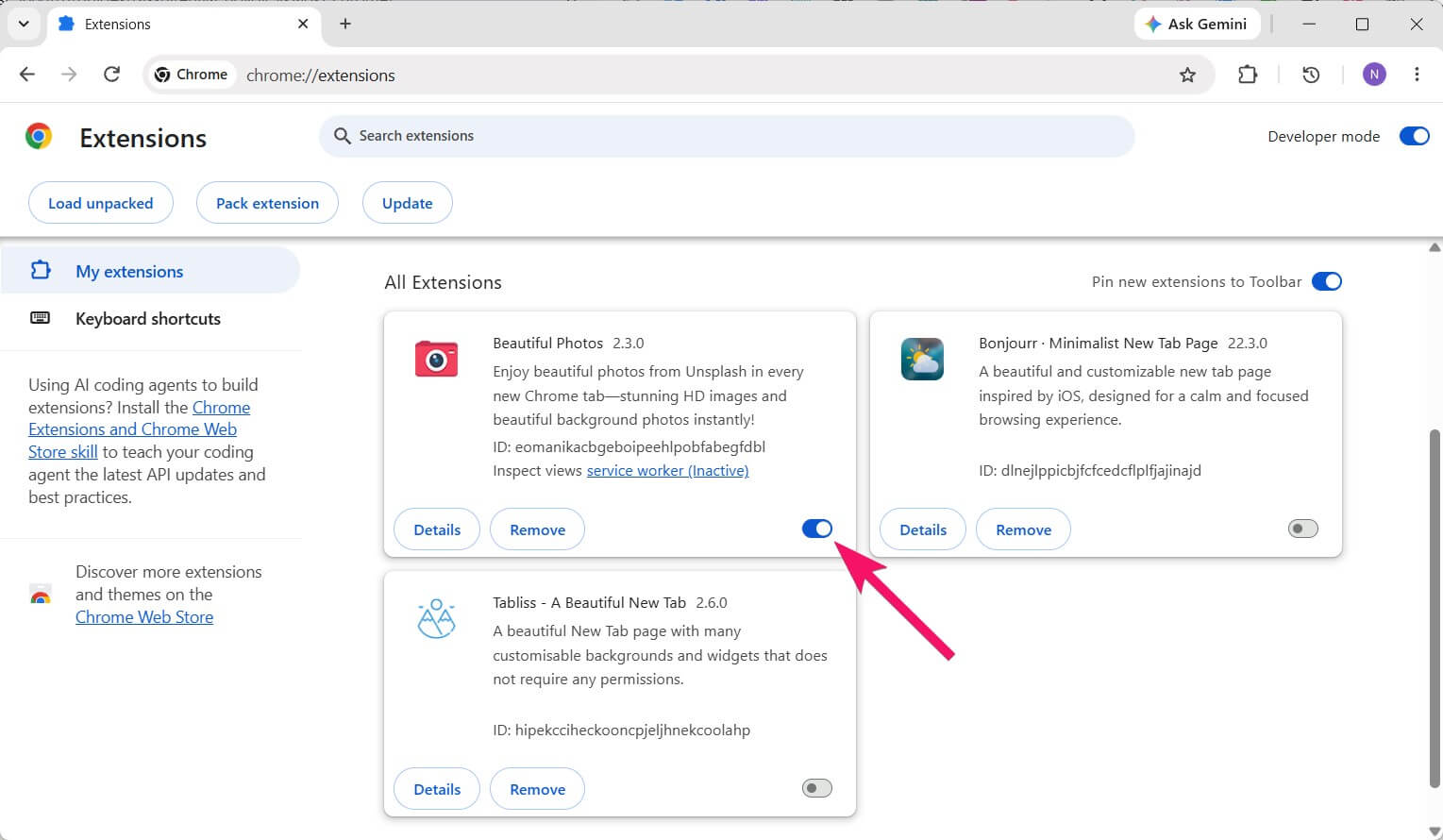The height and width of the screenshot is (840, 1443).
Task: Turn off Developer mode toggle
Action: (x=1414, y=136)
